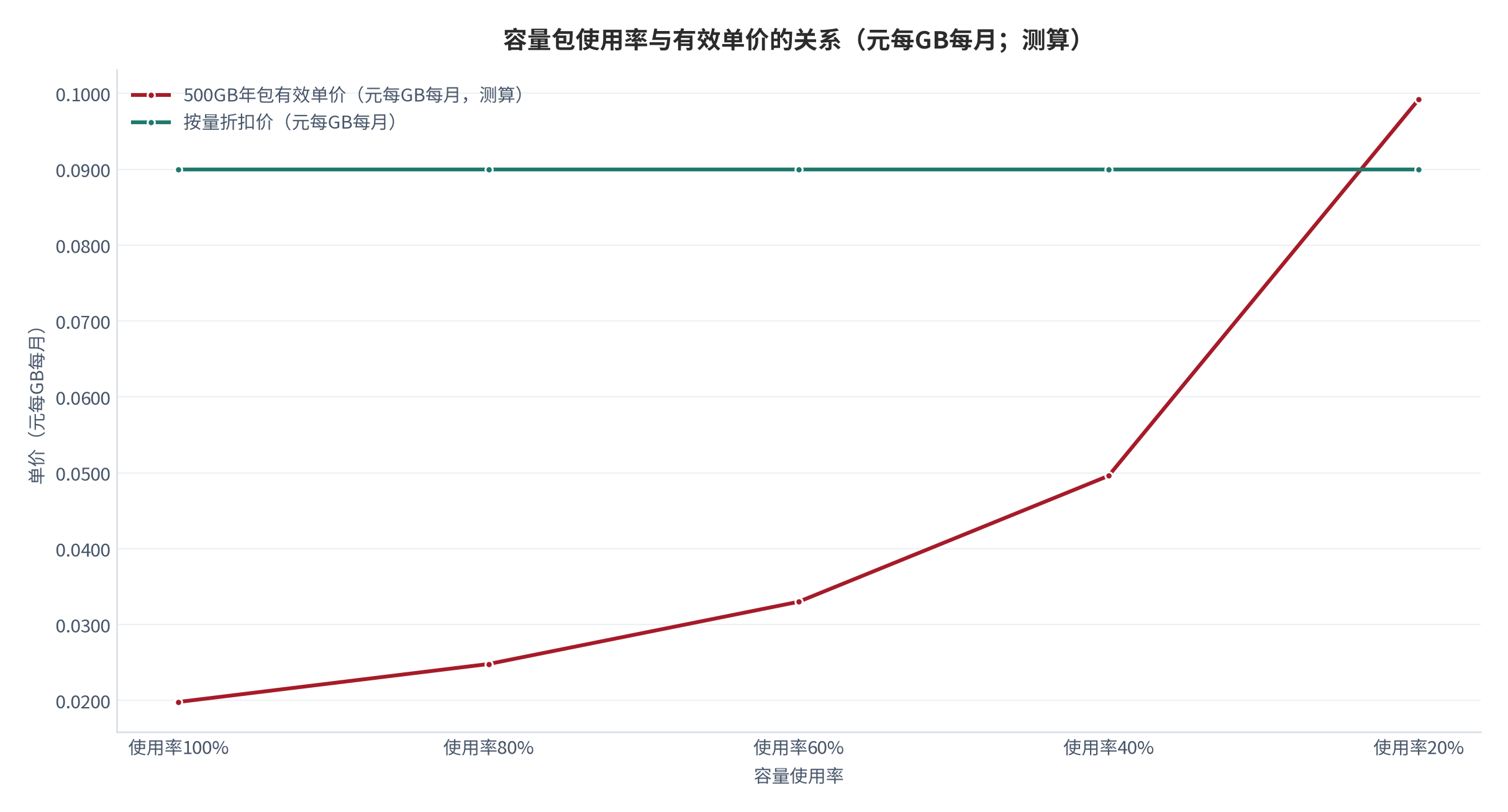
Task: Select green data point at 使用率40%
Action: tap(1109, 169)
